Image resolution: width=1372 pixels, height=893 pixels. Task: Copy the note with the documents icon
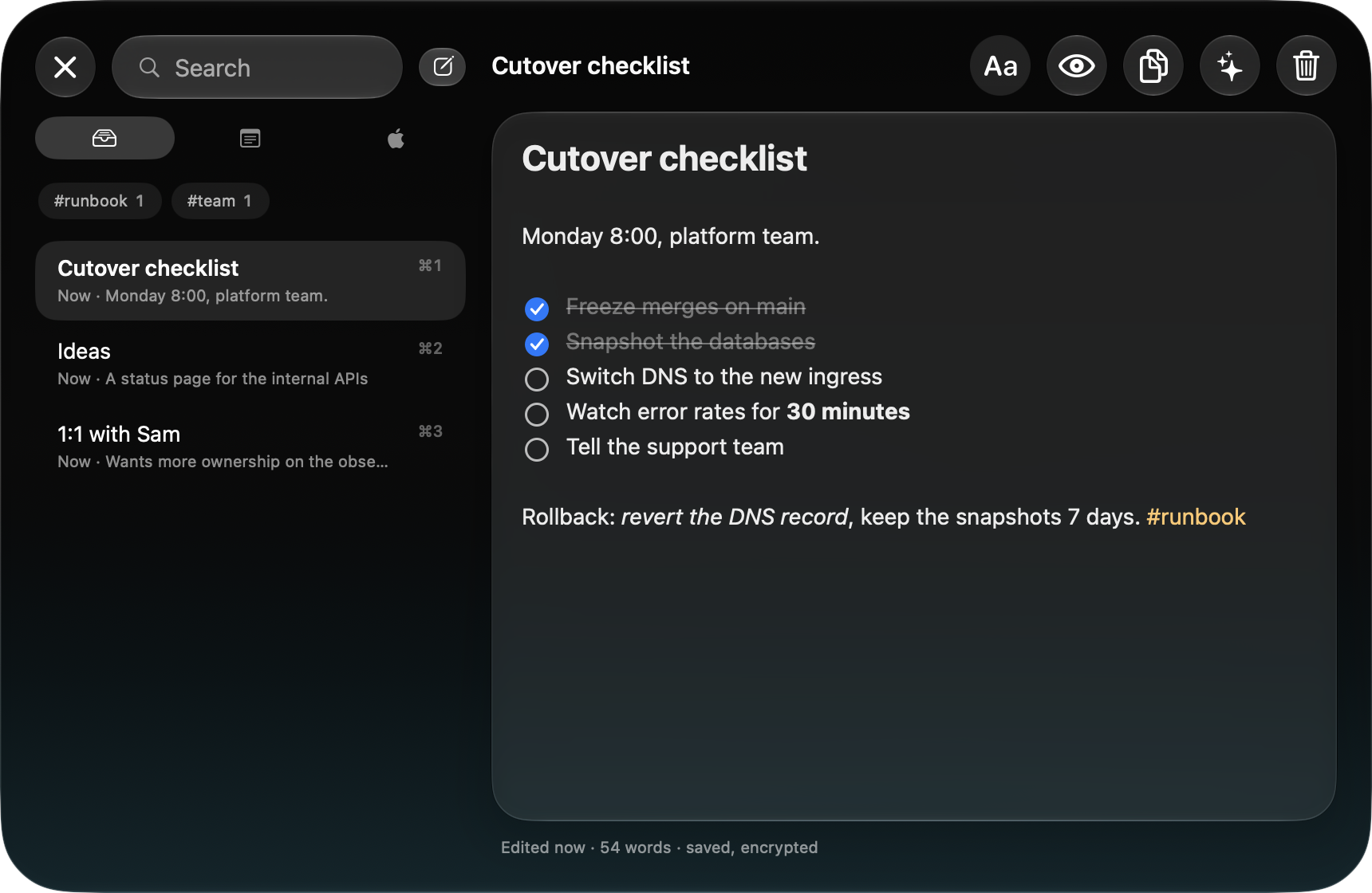click(x=1153, y=66)
